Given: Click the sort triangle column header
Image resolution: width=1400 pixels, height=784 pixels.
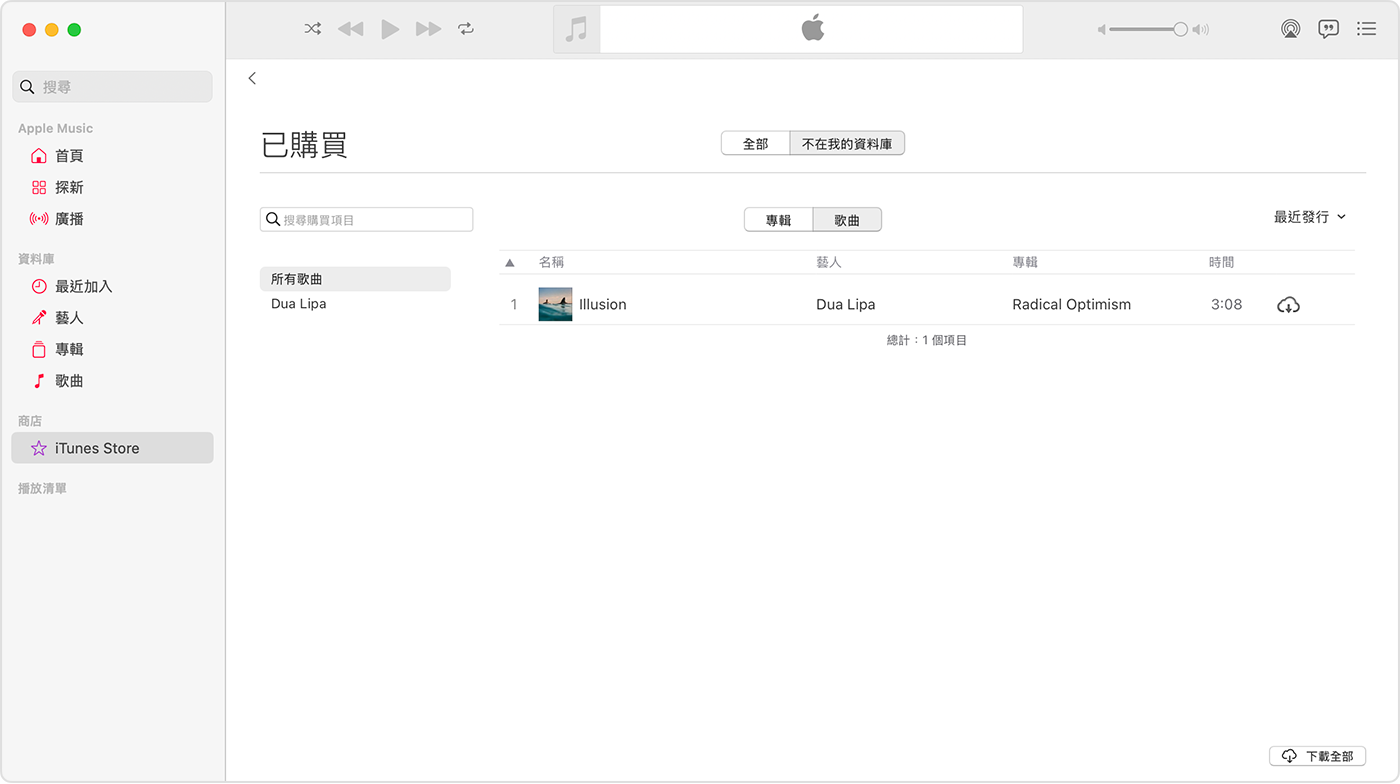Looking at the screenshot, I should coord(510,263).
